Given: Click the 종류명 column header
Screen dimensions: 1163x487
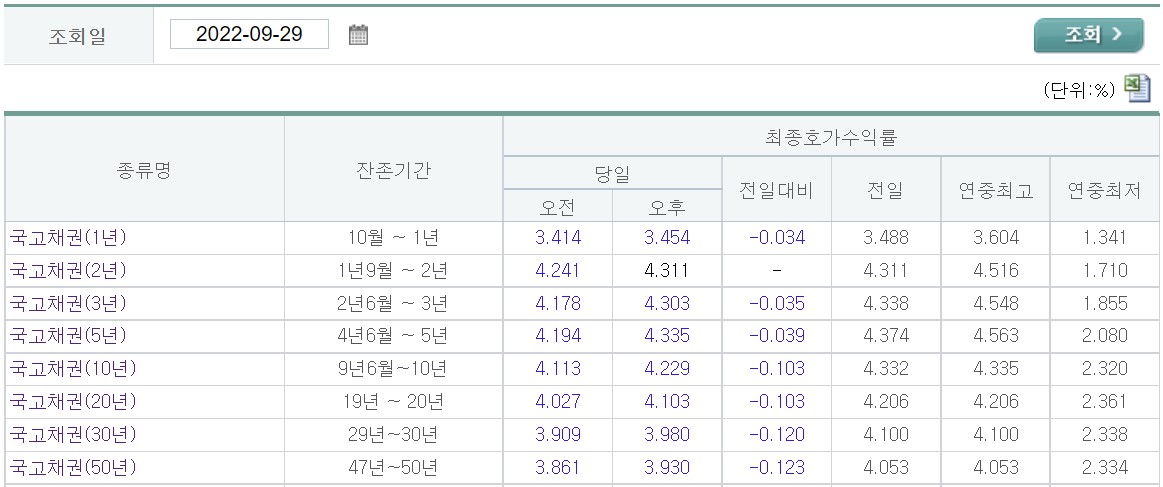Looking at the screenshot, I should coord(144,170).
